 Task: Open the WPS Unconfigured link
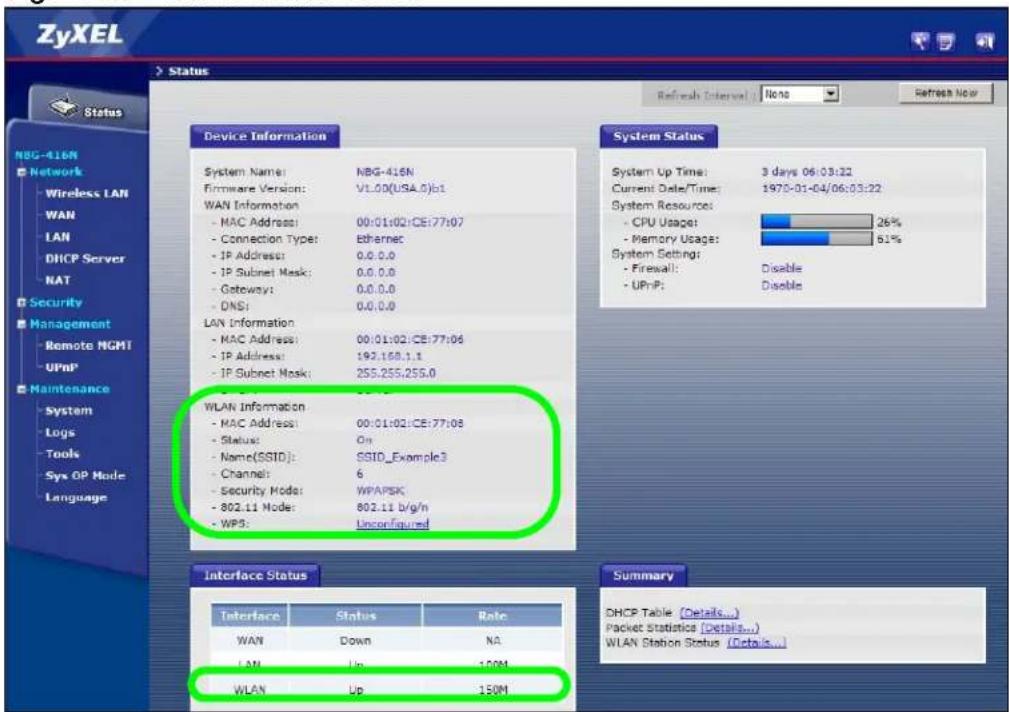coord(393,524)
